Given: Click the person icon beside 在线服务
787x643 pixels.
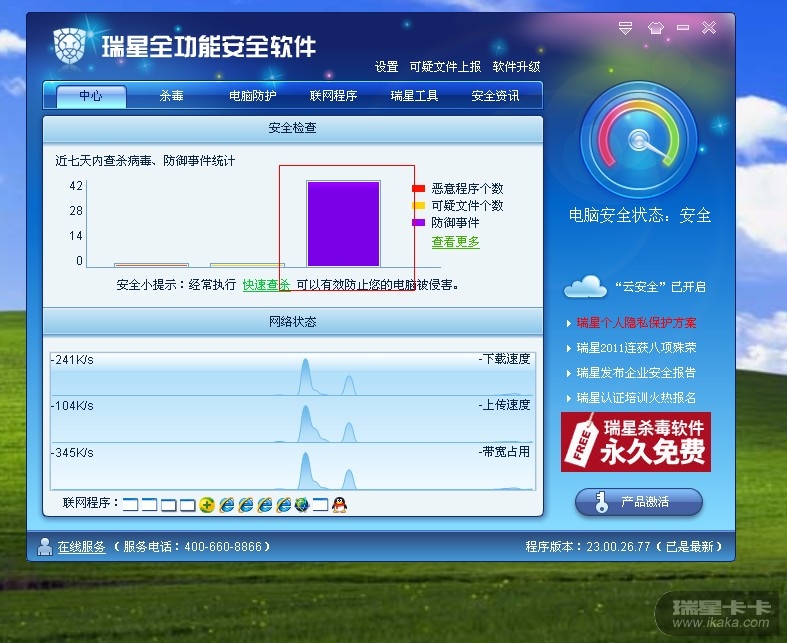Looking at the screenshot, I should pyautogui.click(x=45, y=547).
